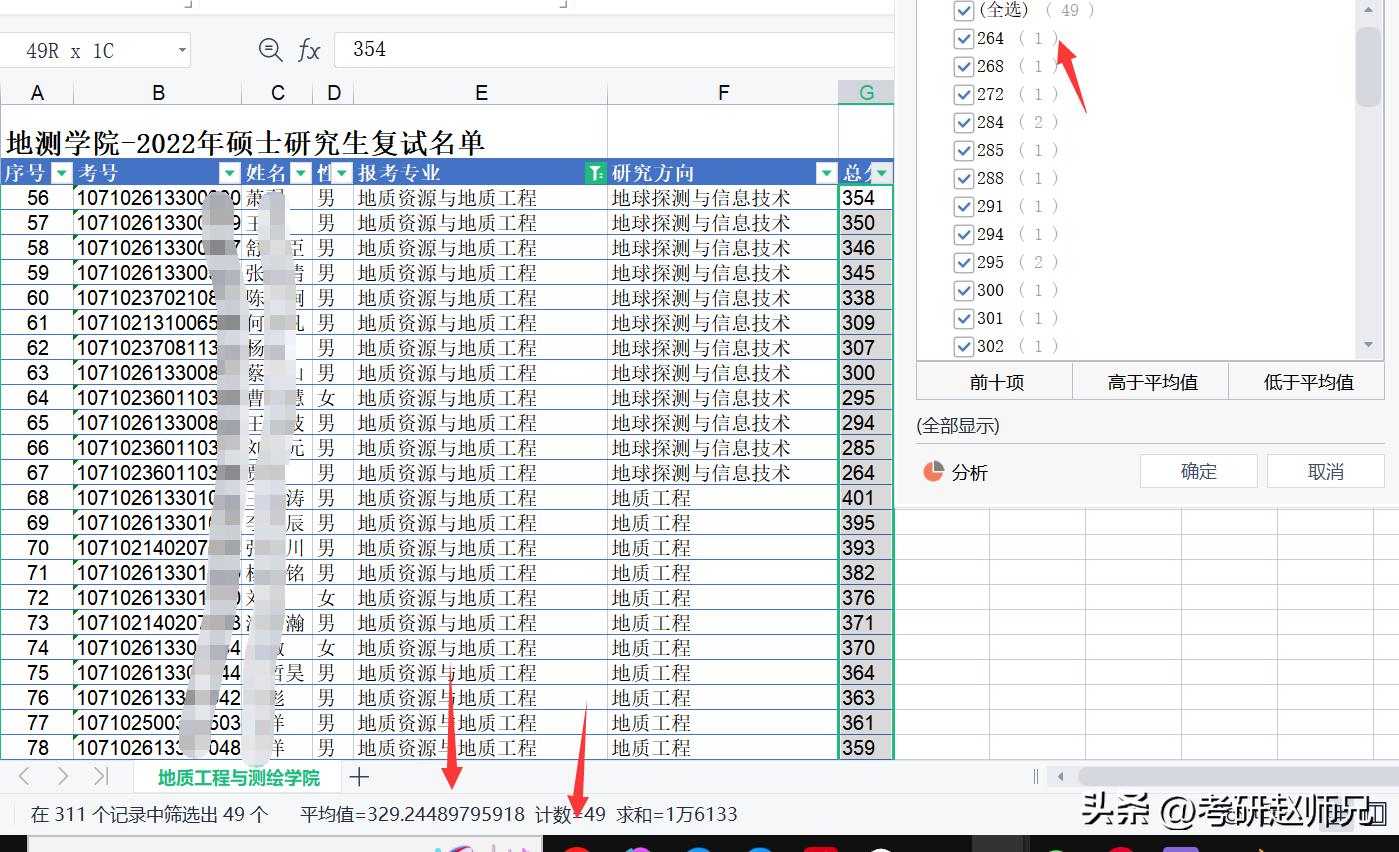Click the add new sheet plus icon
1399x852 pixels.
[x=359, y=777]
